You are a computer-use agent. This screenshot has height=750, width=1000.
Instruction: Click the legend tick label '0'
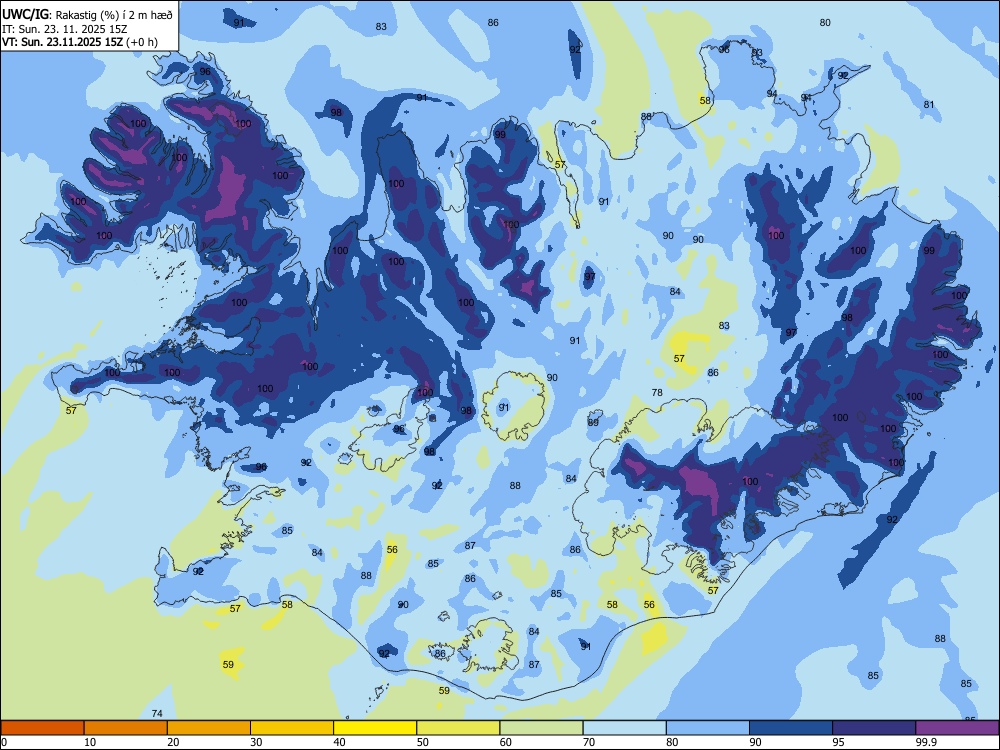pyautogui.click(x=4, y=742)
